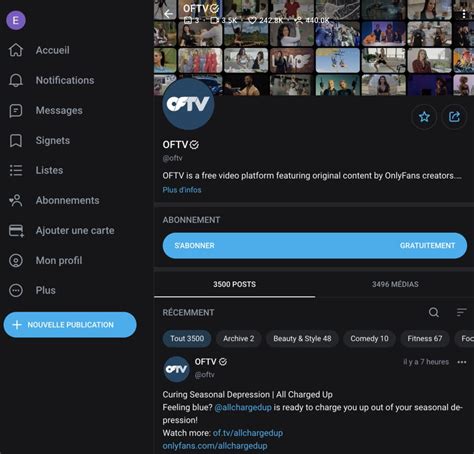The image size is (474, 454).
Task: Open the Messages chat icon
Action: (x=16, y=111)
